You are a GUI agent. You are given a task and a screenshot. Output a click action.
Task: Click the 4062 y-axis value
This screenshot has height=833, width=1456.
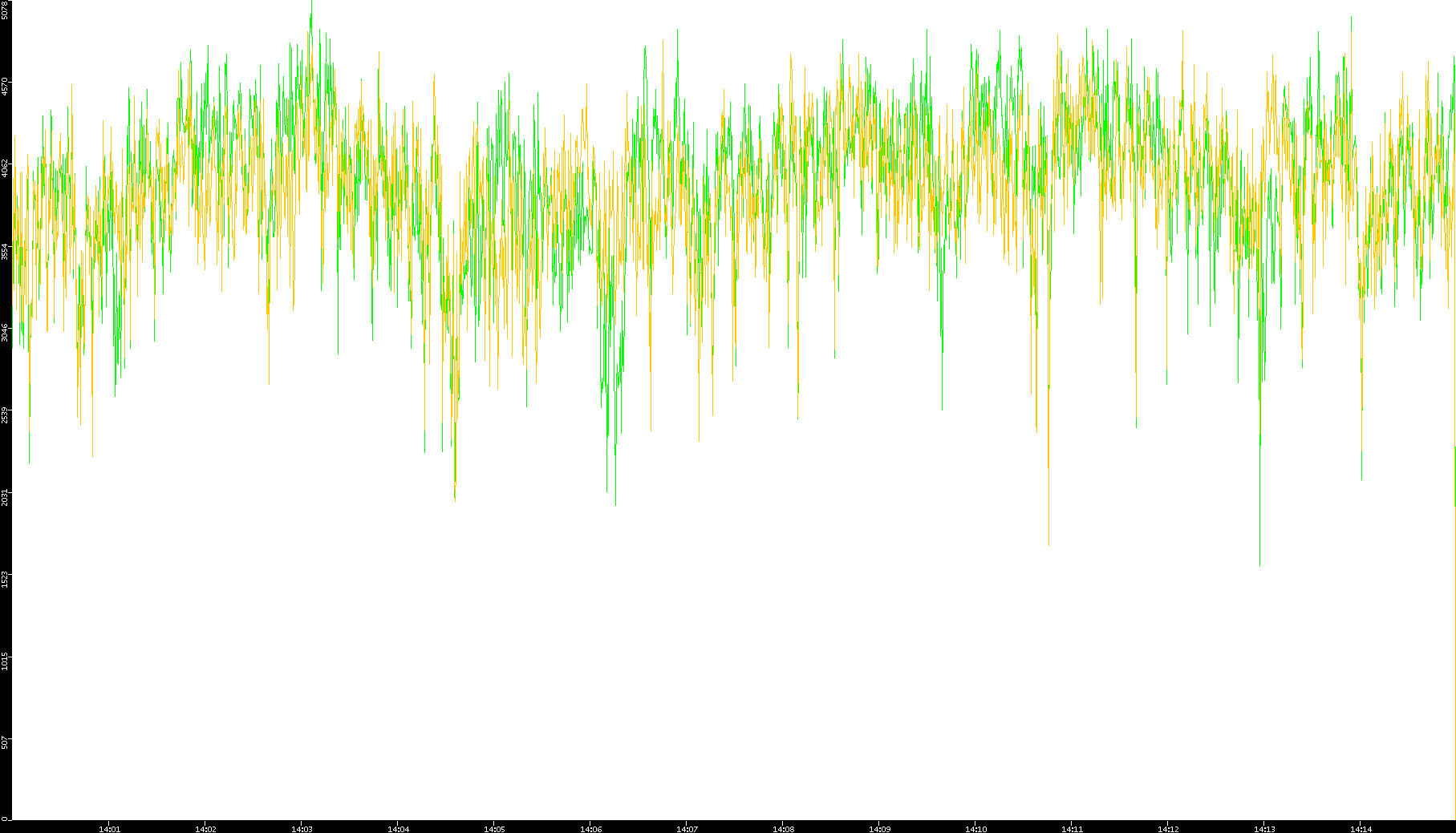point(5,168)
